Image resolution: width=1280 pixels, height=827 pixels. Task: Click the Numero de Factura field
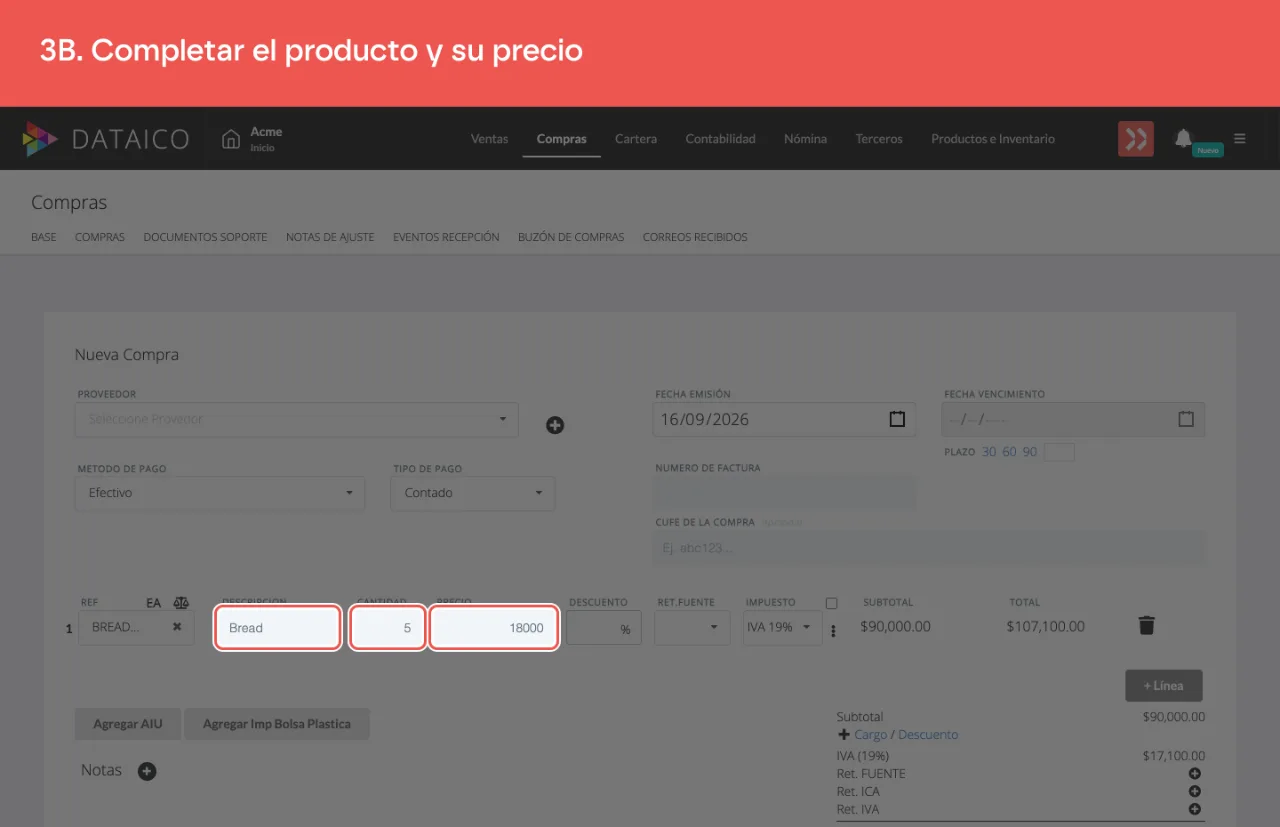(x=785, y=493)
